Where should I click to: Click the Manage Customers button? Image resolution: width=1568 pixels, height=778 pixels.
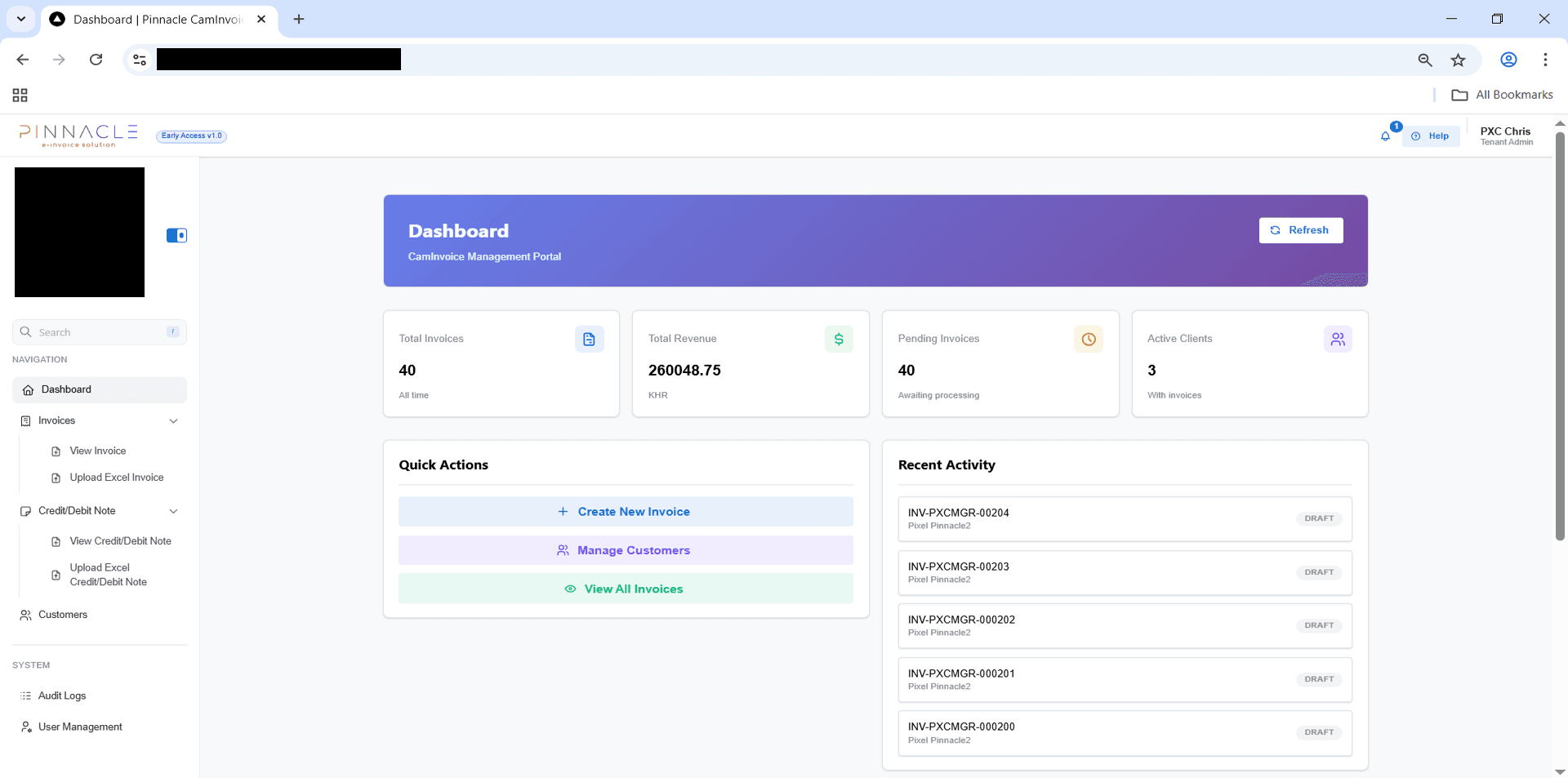tap(625, 550)
